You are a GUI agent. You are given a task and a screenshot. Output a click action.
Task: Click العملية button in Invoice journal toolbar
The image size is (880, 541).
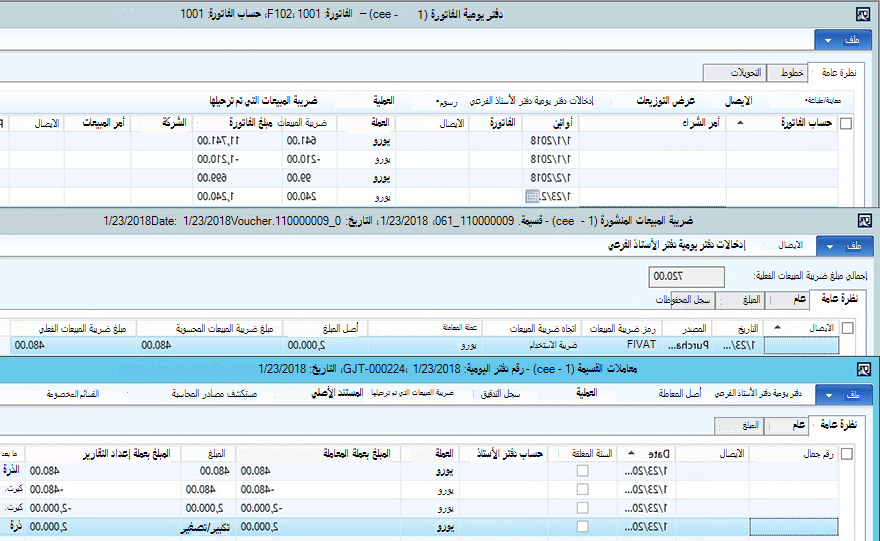click(383, 101)
